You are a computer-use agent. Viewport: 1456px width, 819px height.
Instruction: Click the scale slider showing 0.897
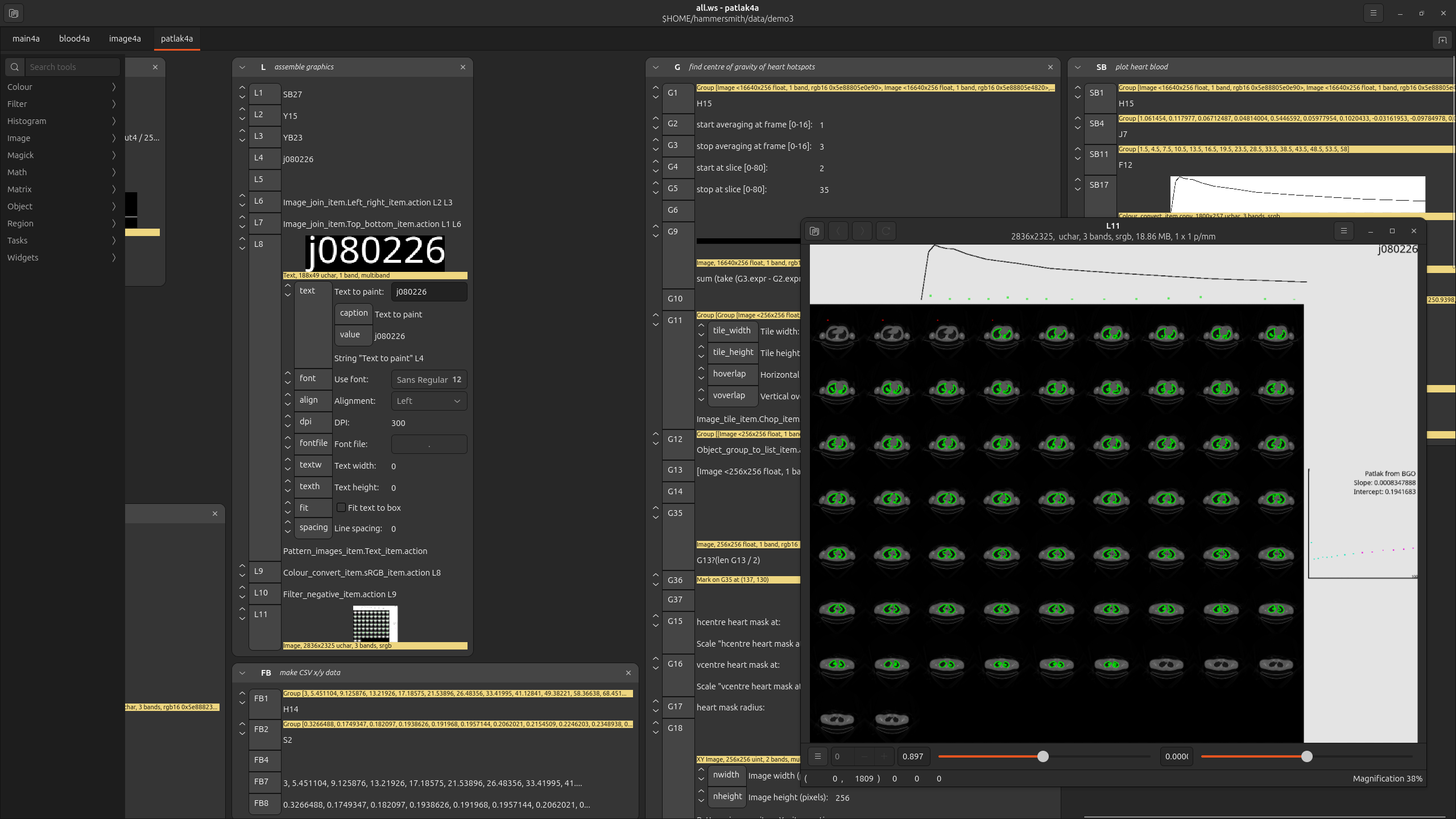1043,756
